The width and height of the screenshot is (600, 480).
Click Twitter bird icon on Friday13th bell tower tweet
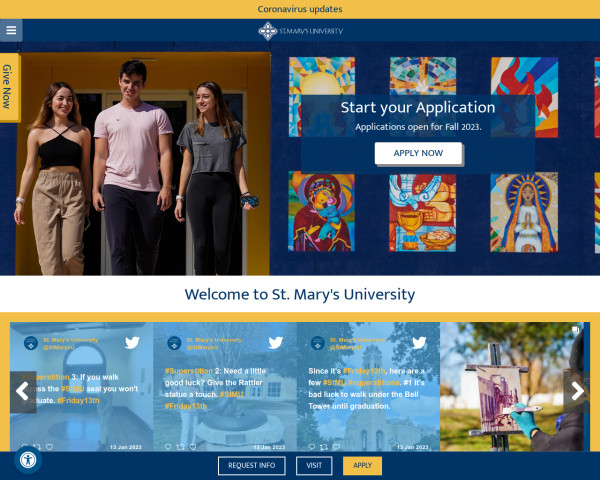[x=419, y=342]
